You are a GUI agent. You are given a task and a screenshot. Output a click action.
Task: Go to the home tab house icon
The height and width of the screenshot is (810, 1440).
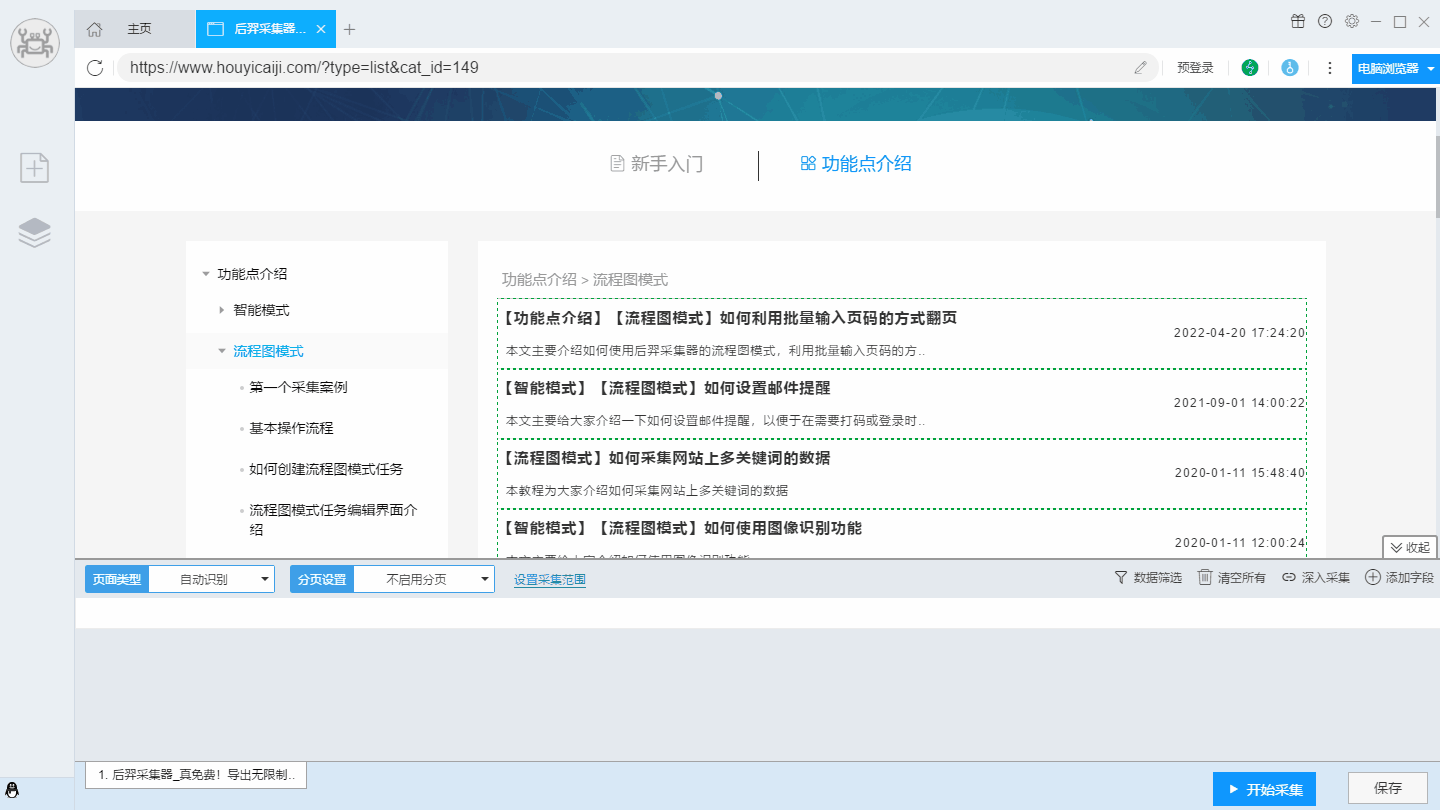(x=94, y=29)
